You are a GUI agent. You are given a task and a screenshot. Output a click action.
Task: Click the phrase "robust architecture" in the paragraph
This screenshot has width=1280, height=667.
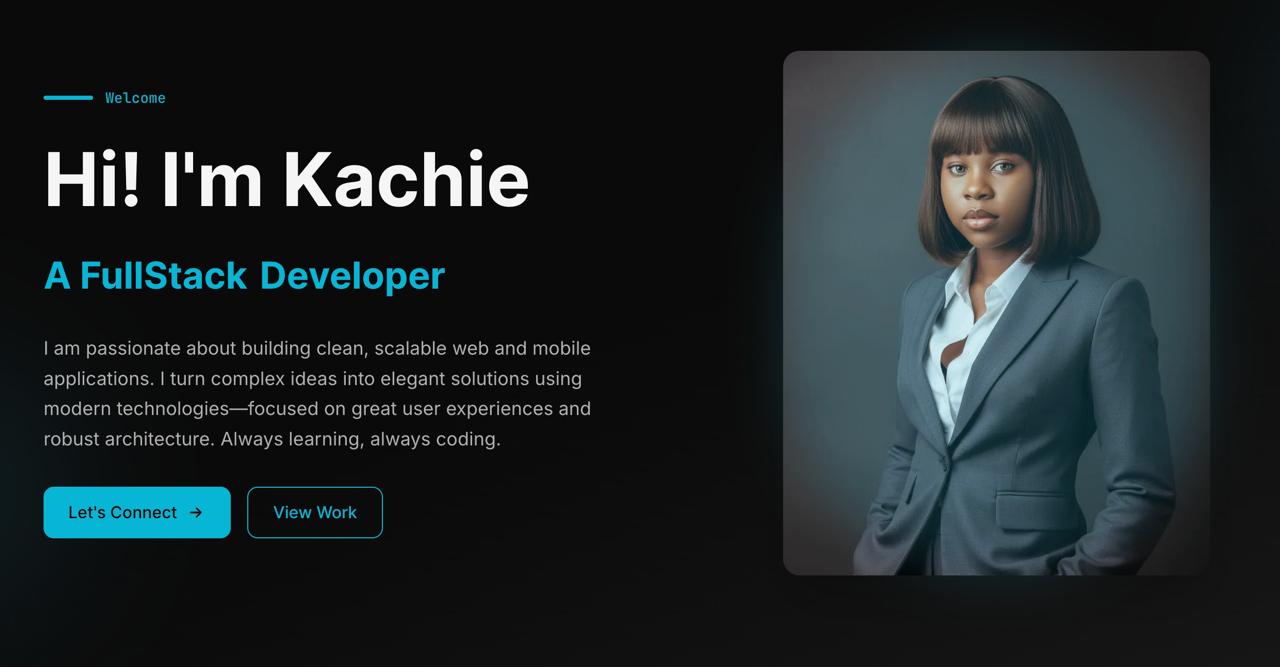point(127,439)
